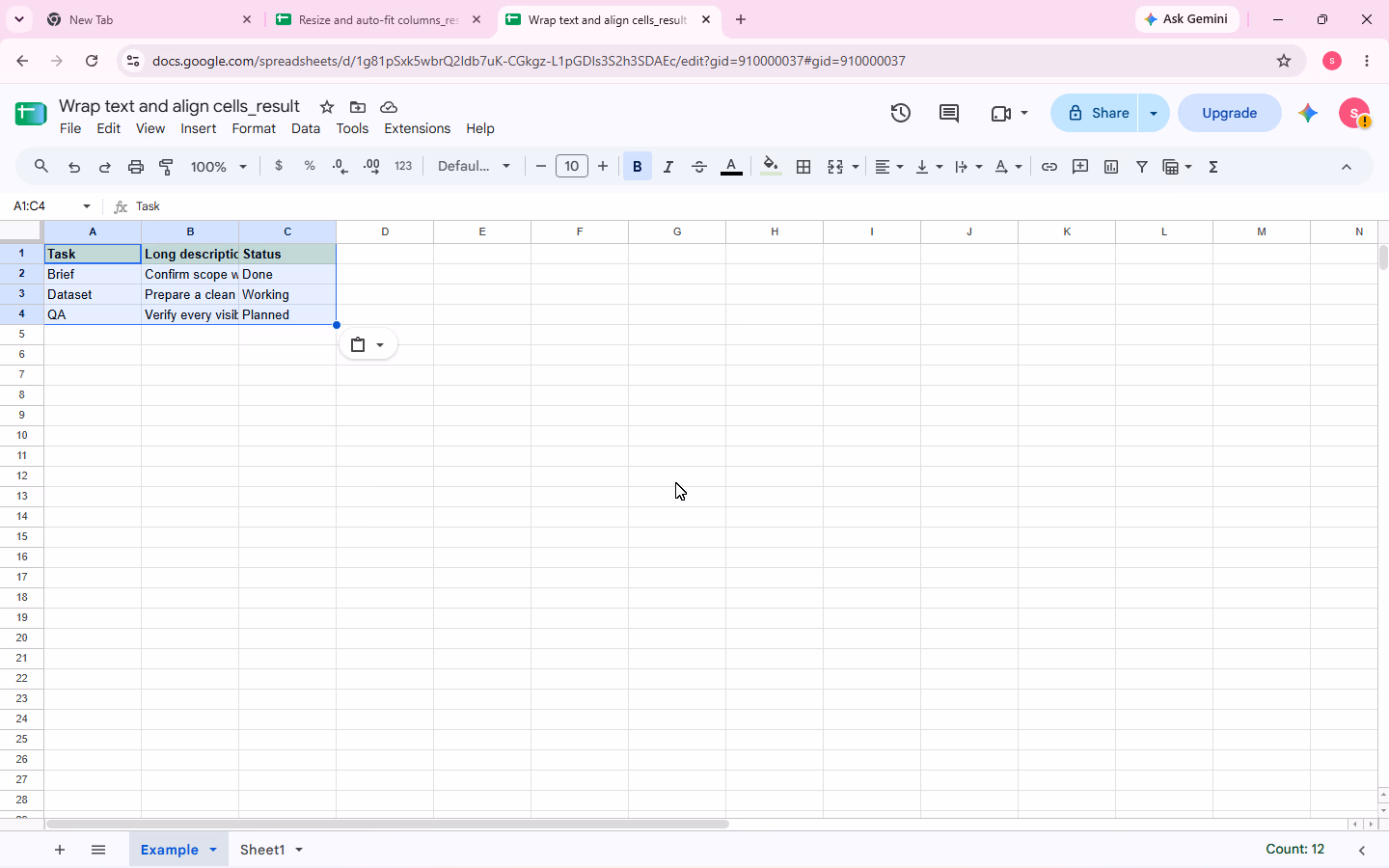Insert chart icon
This screenshot has height=868, width=1389.
tap(1111, 167)
